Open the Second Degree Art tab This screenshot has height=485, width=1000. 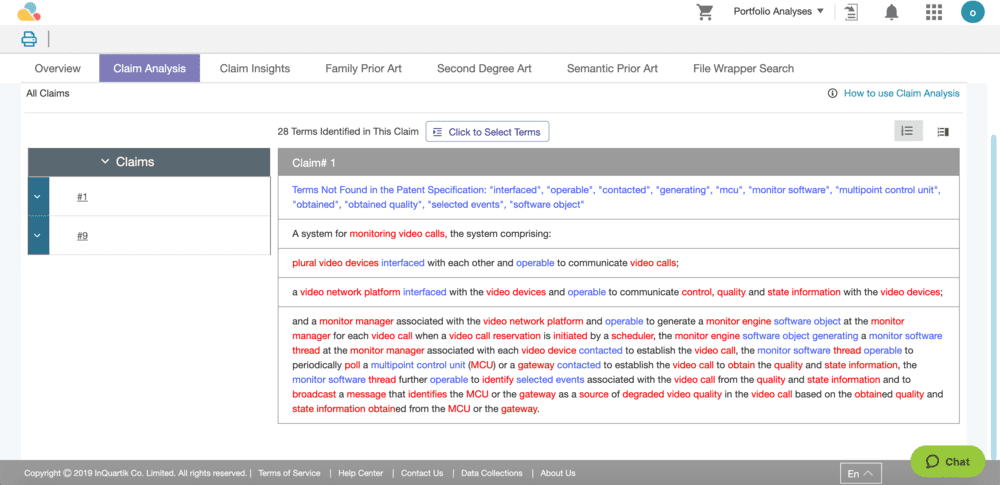484,68
